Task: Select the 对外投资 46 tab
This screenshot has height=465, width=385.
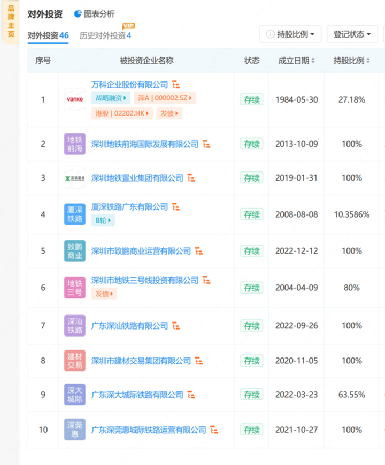Action: [x=48, y=35]
